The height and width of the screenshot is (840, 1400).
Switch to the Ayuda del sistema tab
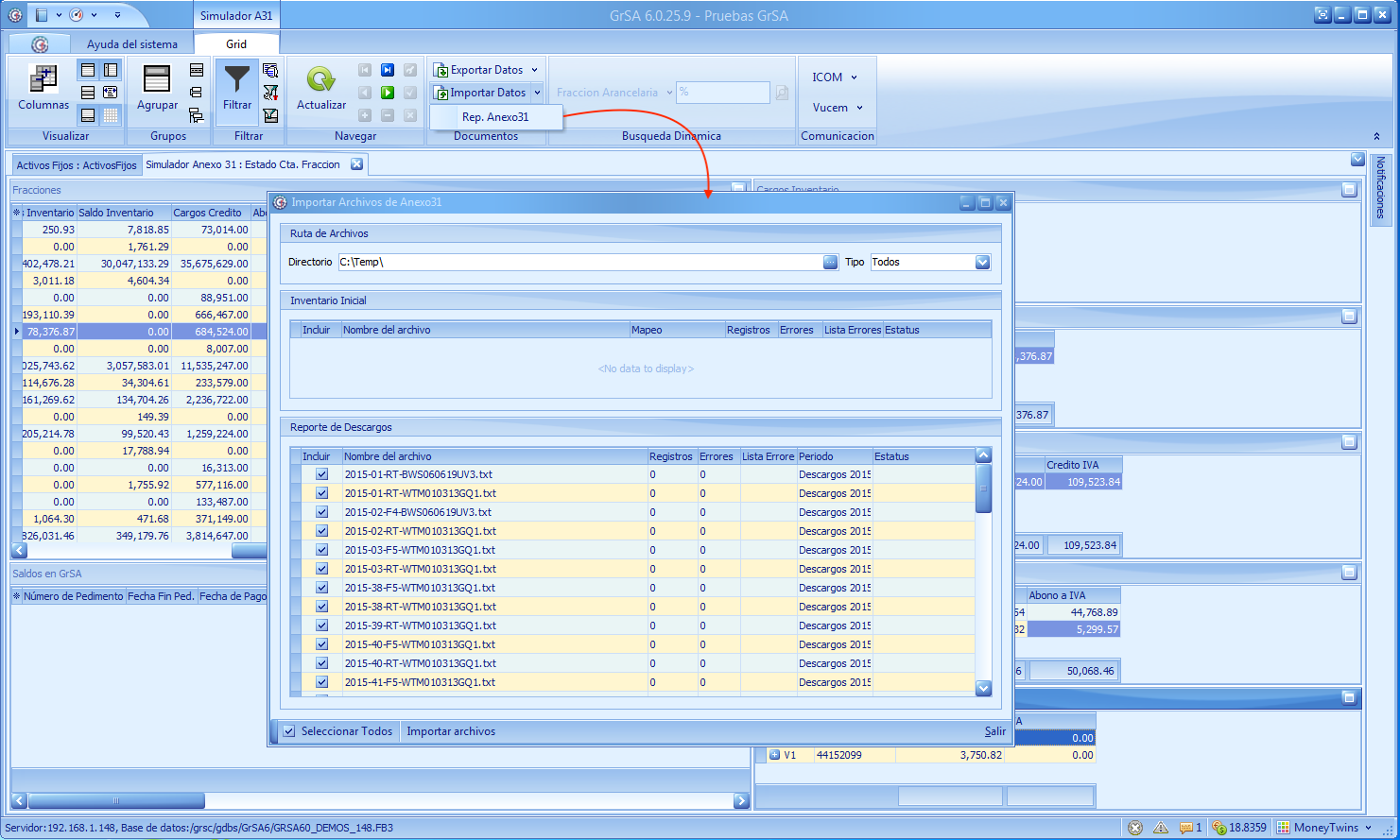click(x=132, y=44)
